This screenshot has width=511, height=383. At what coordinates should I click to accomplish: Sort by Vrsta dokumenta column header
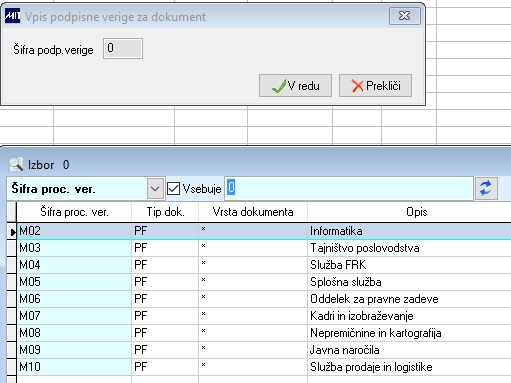pos(253,212)
